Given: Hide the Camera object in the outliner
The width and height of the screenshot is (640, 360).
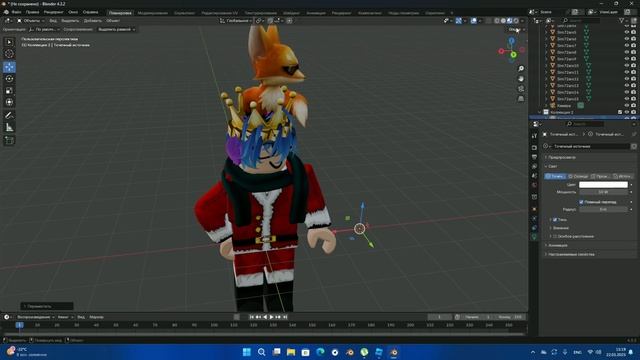Looking at the screenshot, I should click(x=627, y=106).
